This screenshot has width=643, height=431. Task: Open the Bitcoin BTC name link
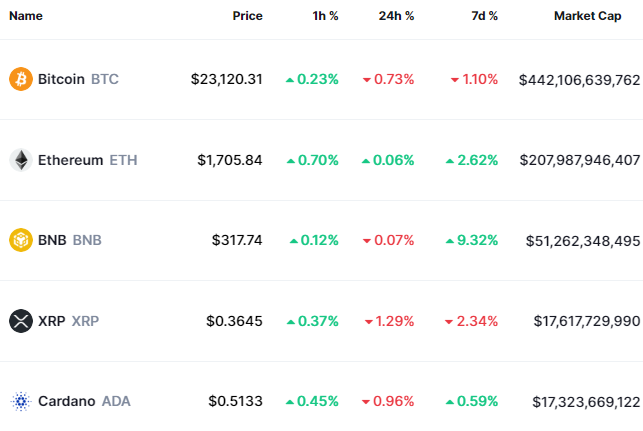tap(78, 79)
